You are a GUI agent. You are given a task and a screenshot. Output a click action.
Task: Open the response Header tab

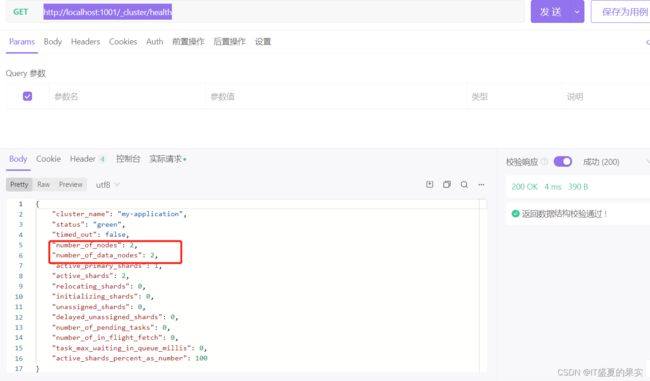(87, 159)
